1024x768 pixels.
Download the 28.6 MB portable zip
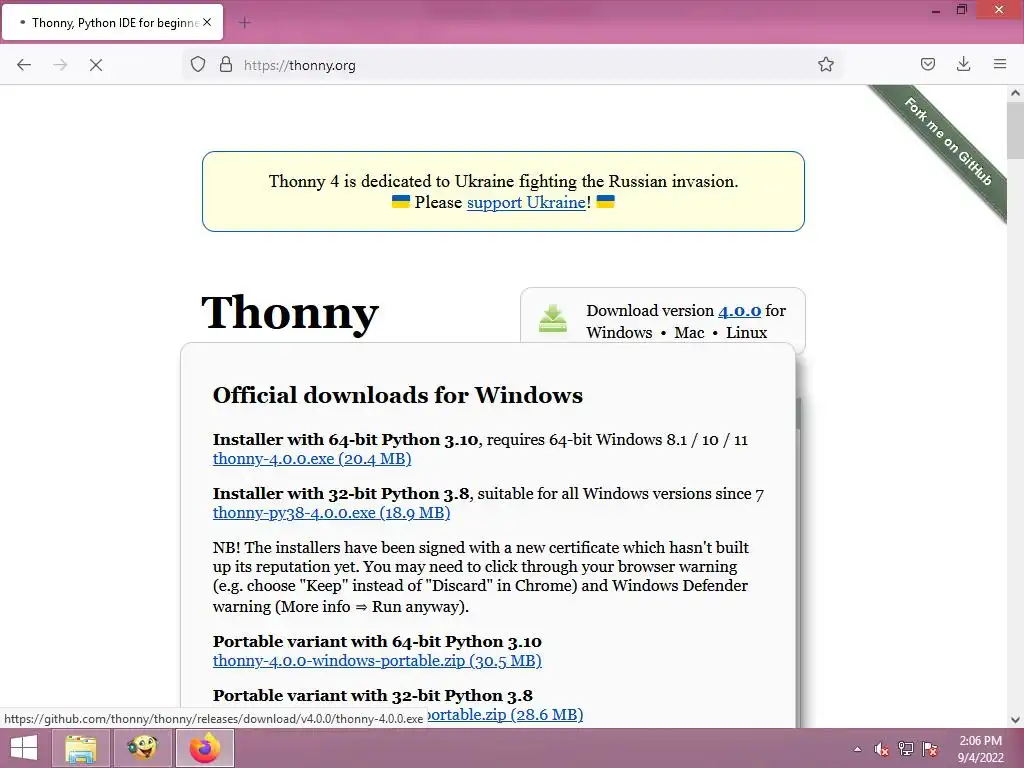click(x=505, y=714)
